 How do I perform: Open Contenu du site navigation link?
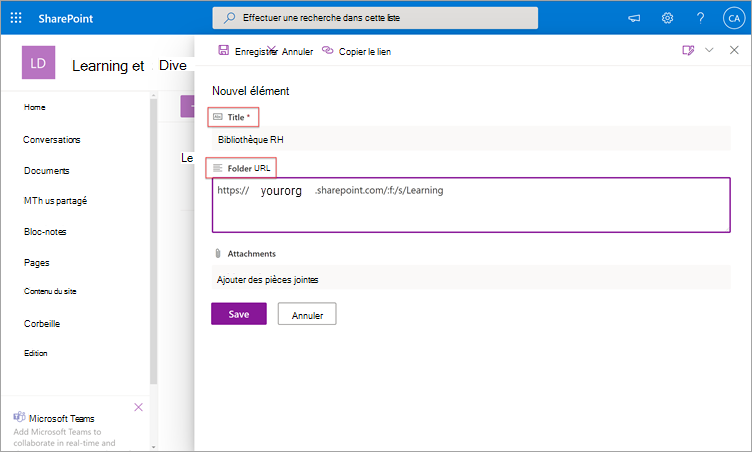[x=50, y=291]
